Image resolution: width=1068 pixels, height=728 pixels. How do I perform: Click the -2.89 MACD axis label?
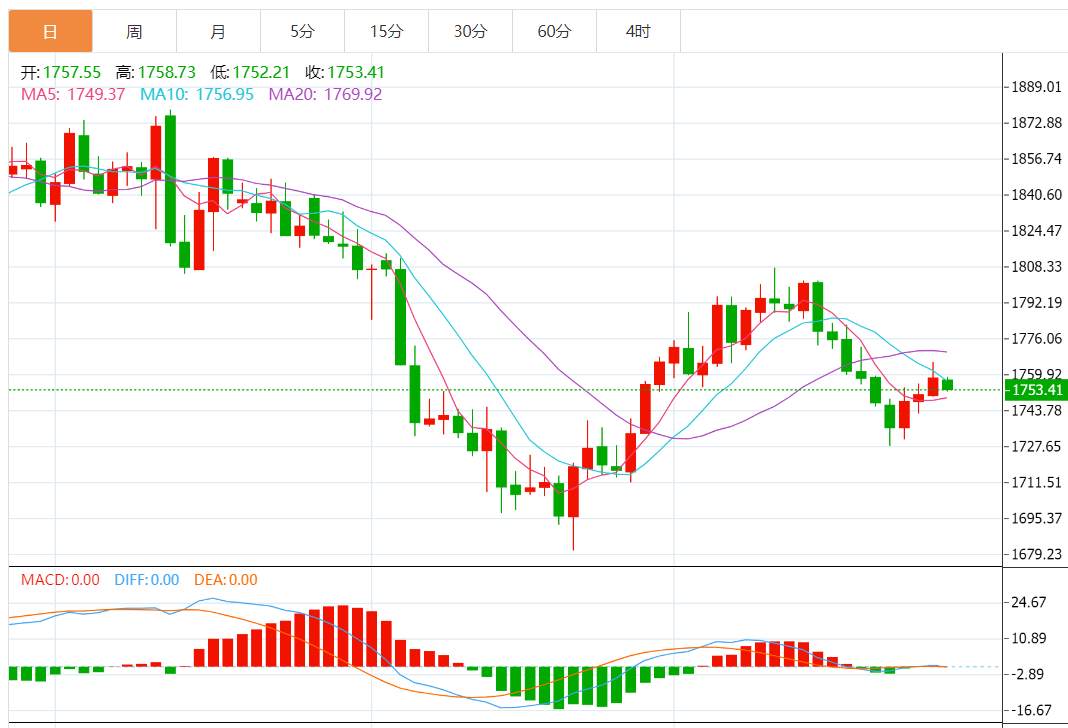(1028, 674)
